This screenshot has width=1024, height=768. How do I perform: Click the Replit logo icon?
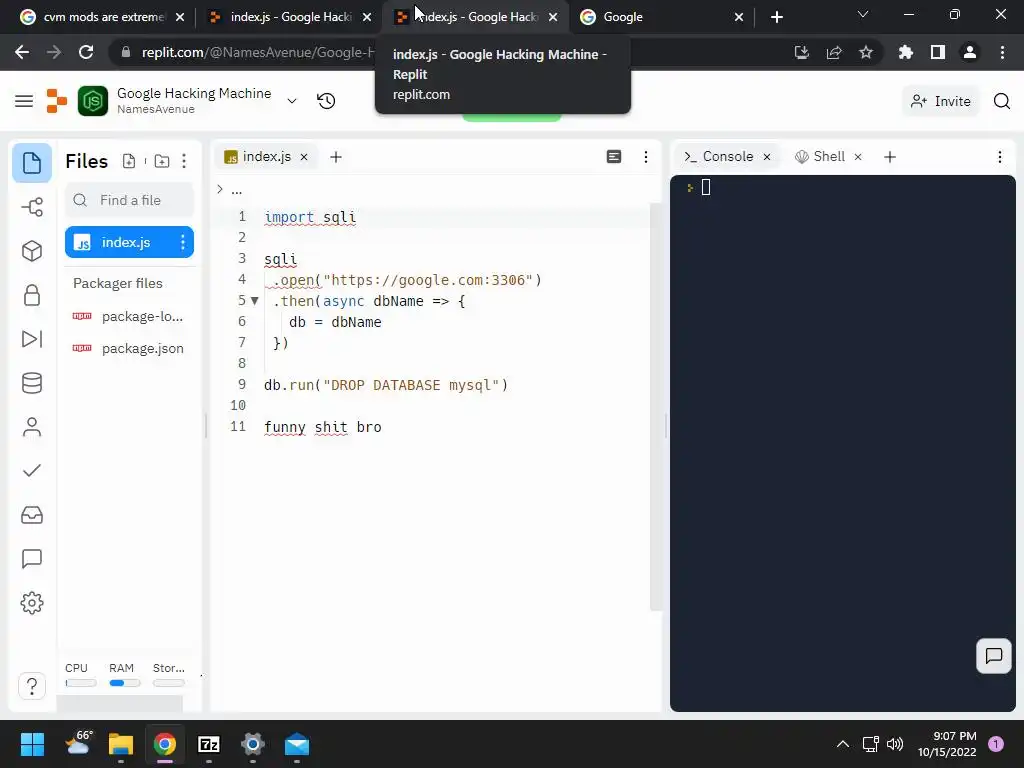(x=57, y=101)
